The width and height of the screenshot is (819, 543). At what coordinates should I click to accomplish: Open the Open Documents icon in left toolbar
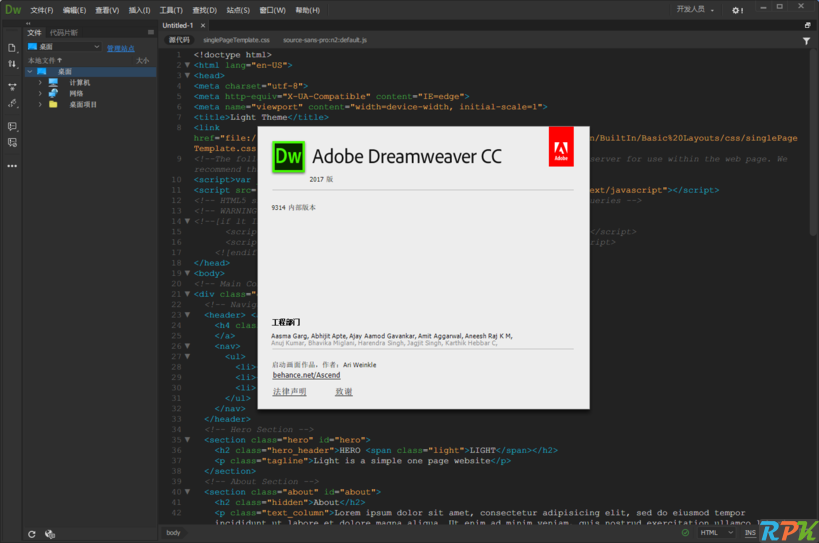point(13,48)
